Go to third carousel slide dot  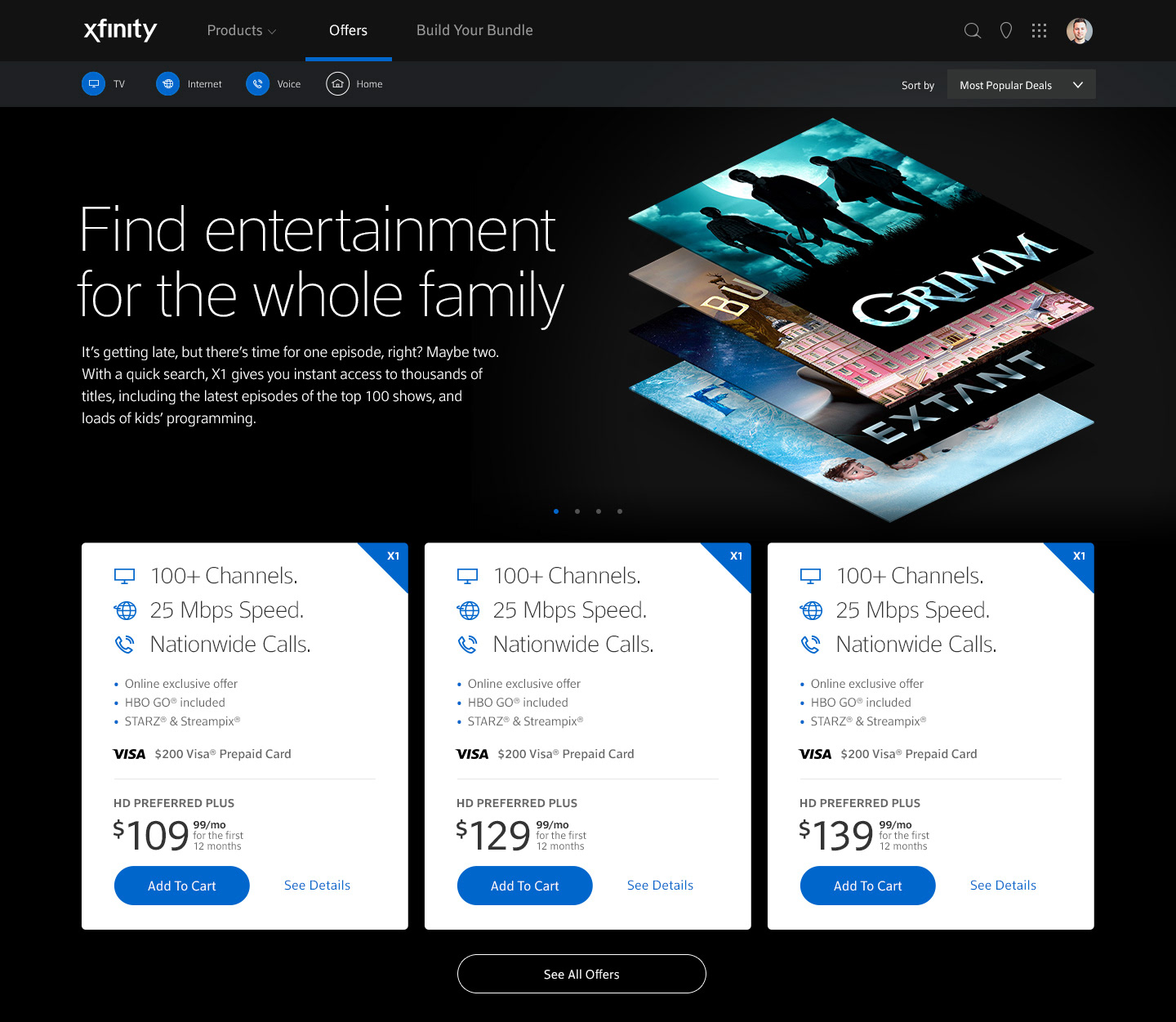[599, 511]
